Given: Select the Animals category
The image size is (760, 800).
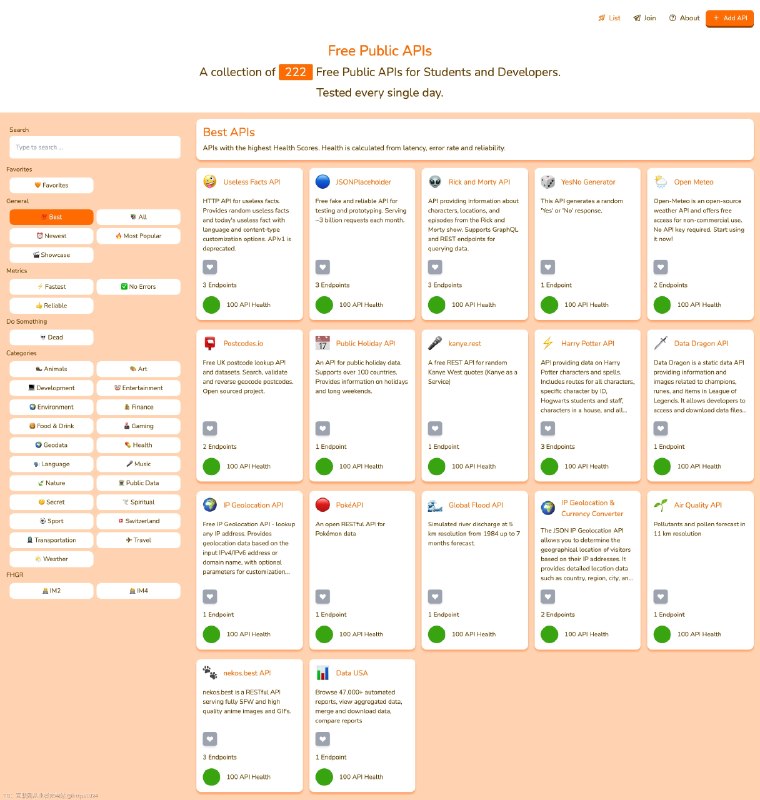Looking at the screenshot, I should [52, 369].
